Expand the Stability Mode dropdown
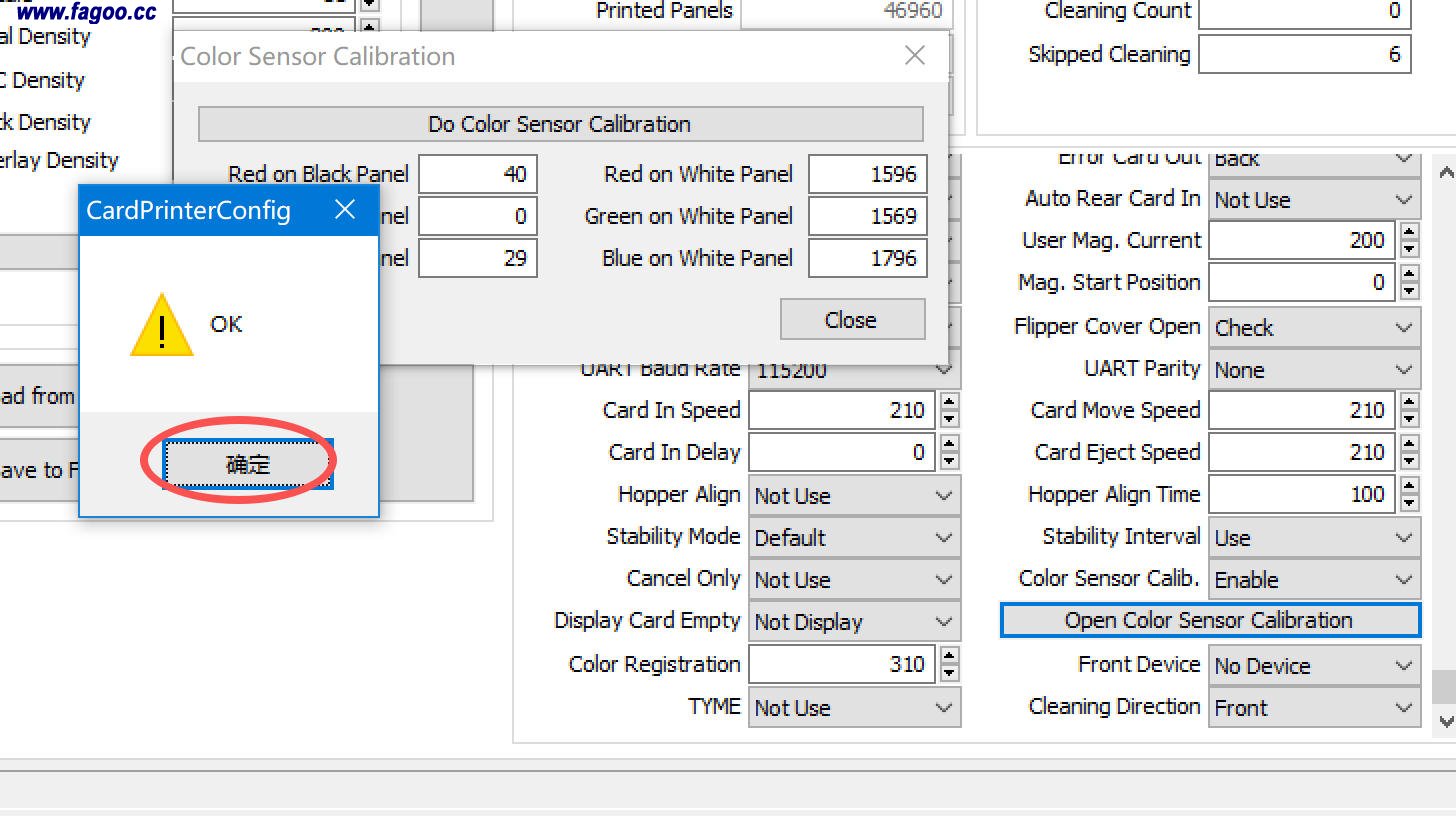 854,538
